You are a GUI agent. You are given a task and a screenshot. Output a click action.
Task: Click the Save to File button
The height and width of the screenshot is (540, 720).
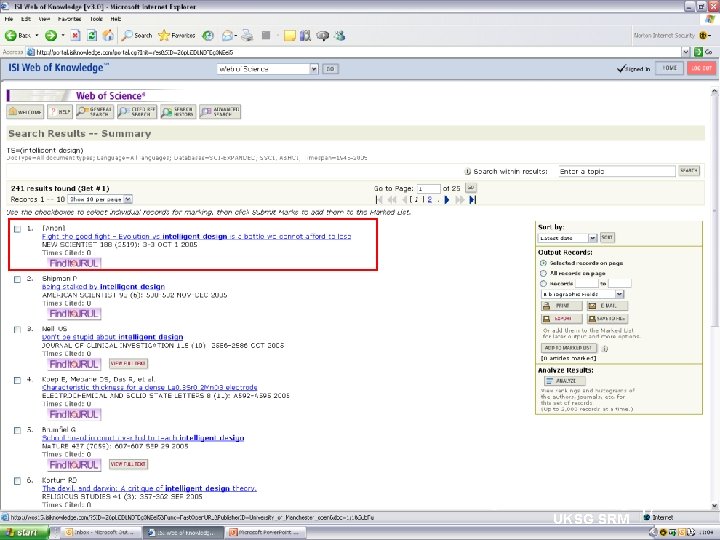608,319
